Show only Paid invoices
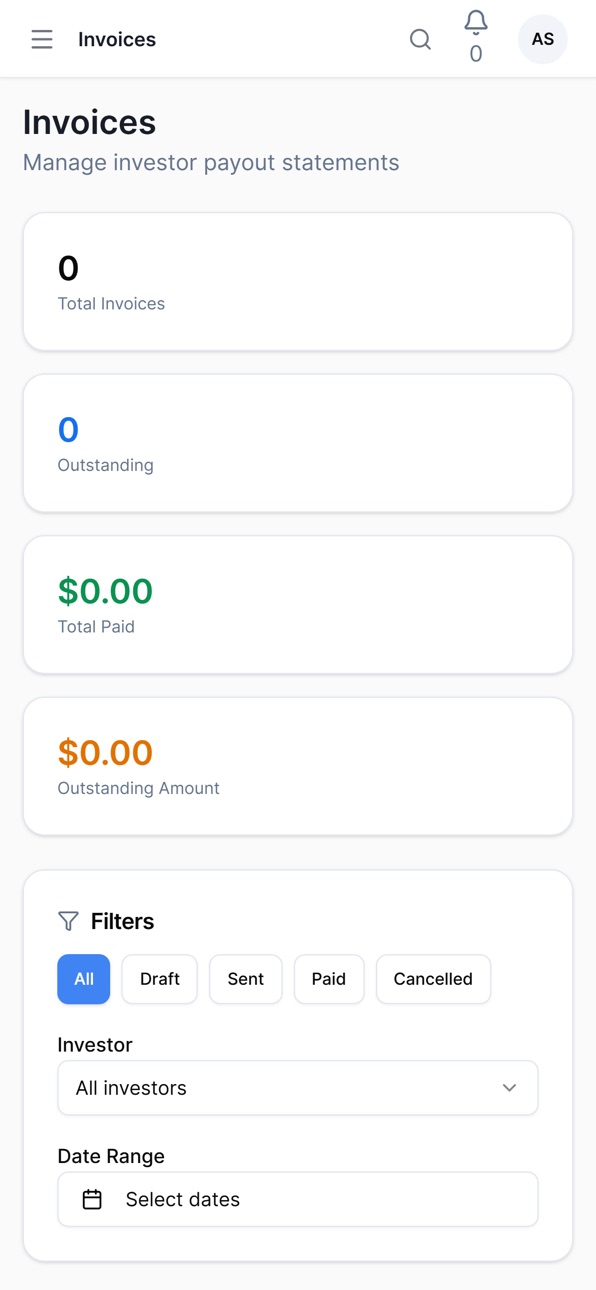The image size is (596, 1290). tap(329, 979)
